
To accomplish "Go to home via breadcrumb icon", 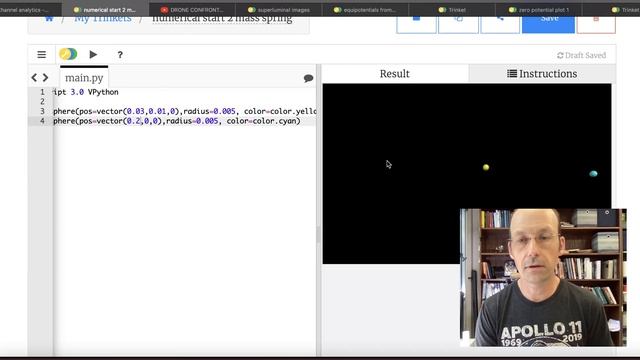I will tap(49, 19).
